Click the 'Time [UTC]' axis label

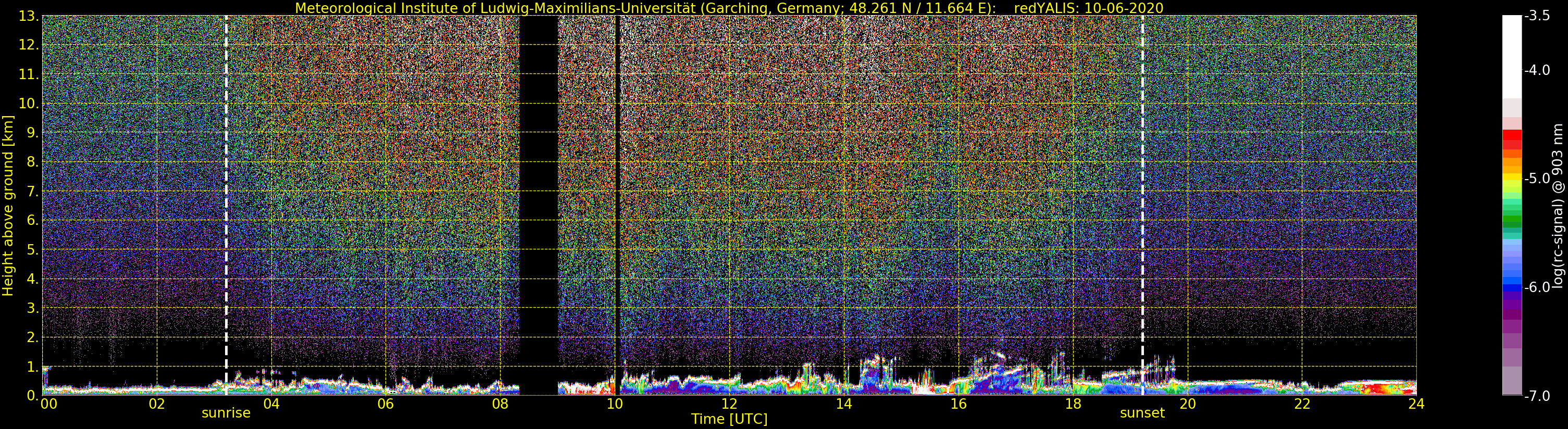729,419
